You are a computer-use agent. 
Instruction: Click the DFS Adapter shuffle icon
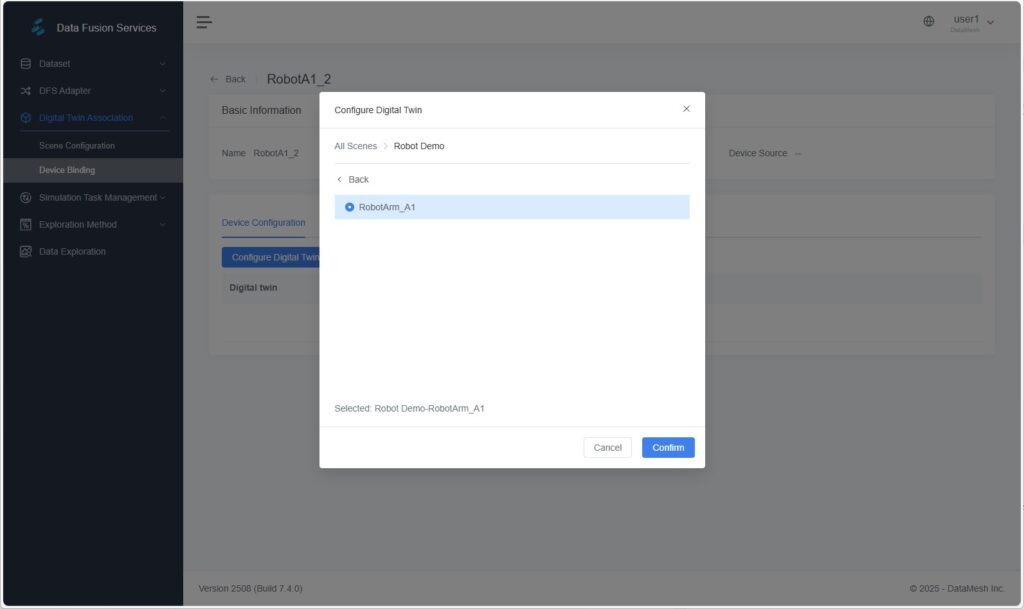[x=26, y=91]
